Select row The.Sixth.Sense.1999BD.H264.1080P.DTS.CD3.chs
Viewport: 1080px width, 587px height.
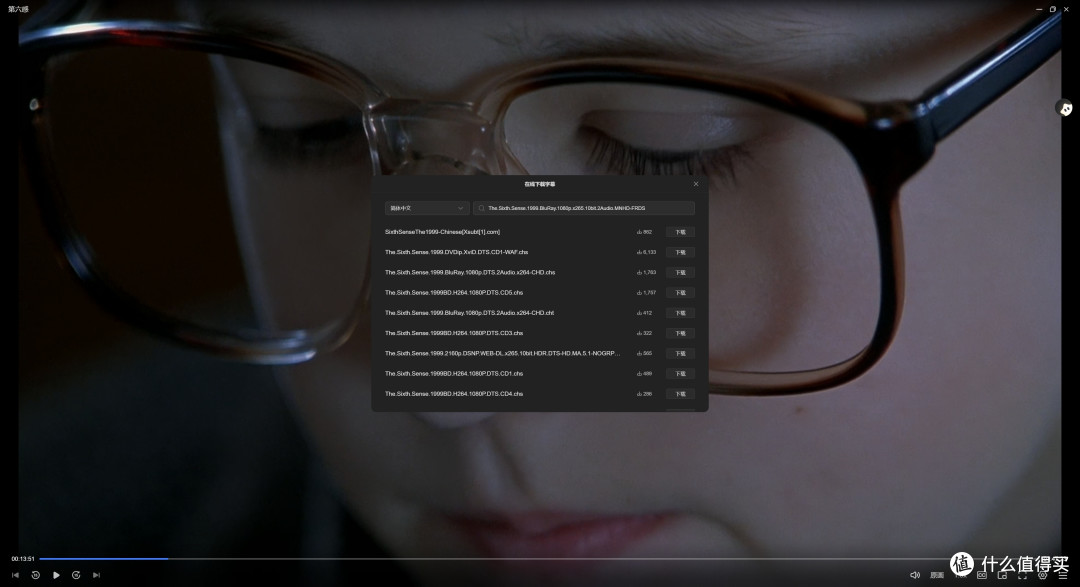540,333
